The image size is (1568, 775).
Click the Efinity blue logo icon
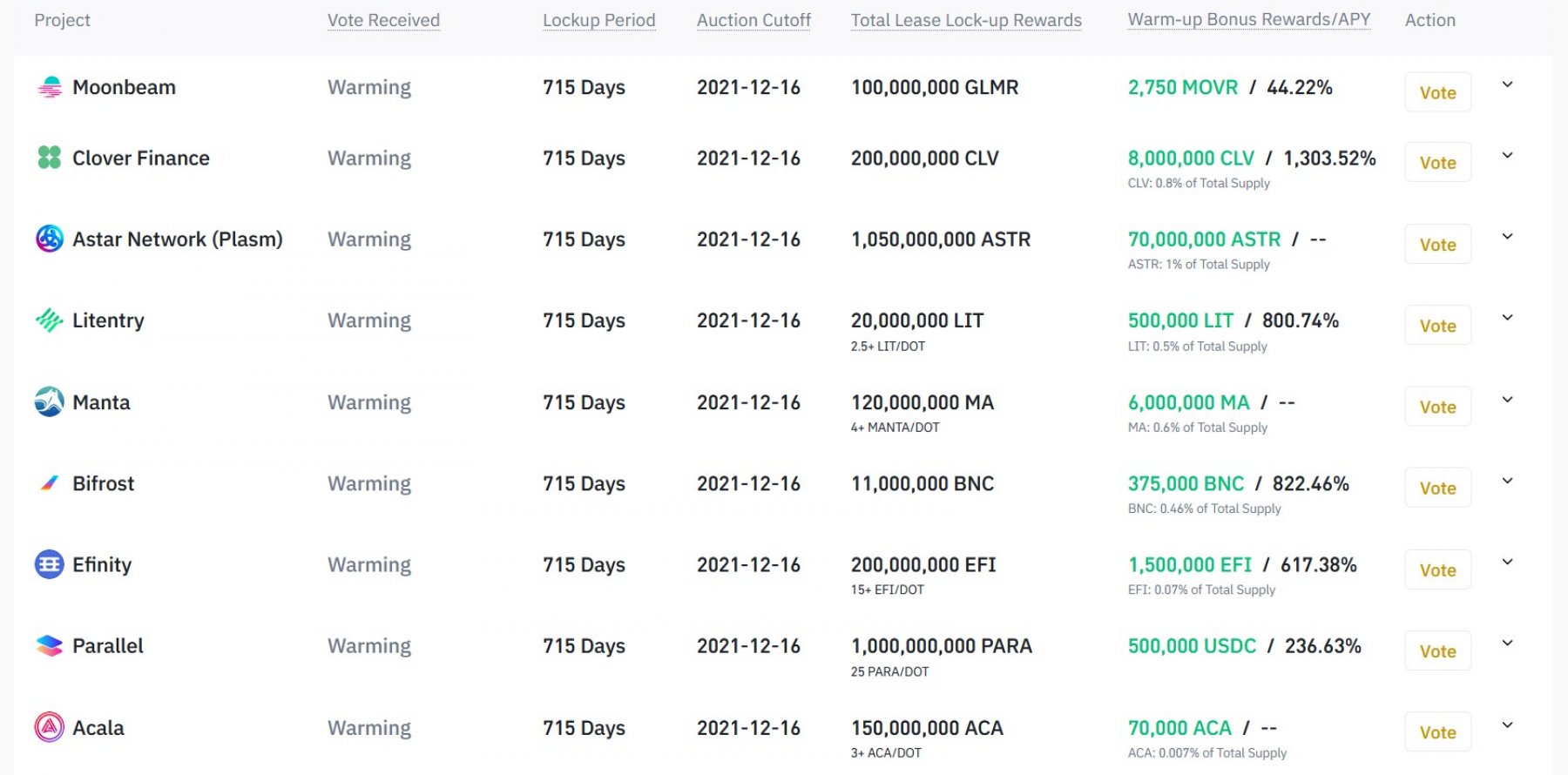point(50,564)
